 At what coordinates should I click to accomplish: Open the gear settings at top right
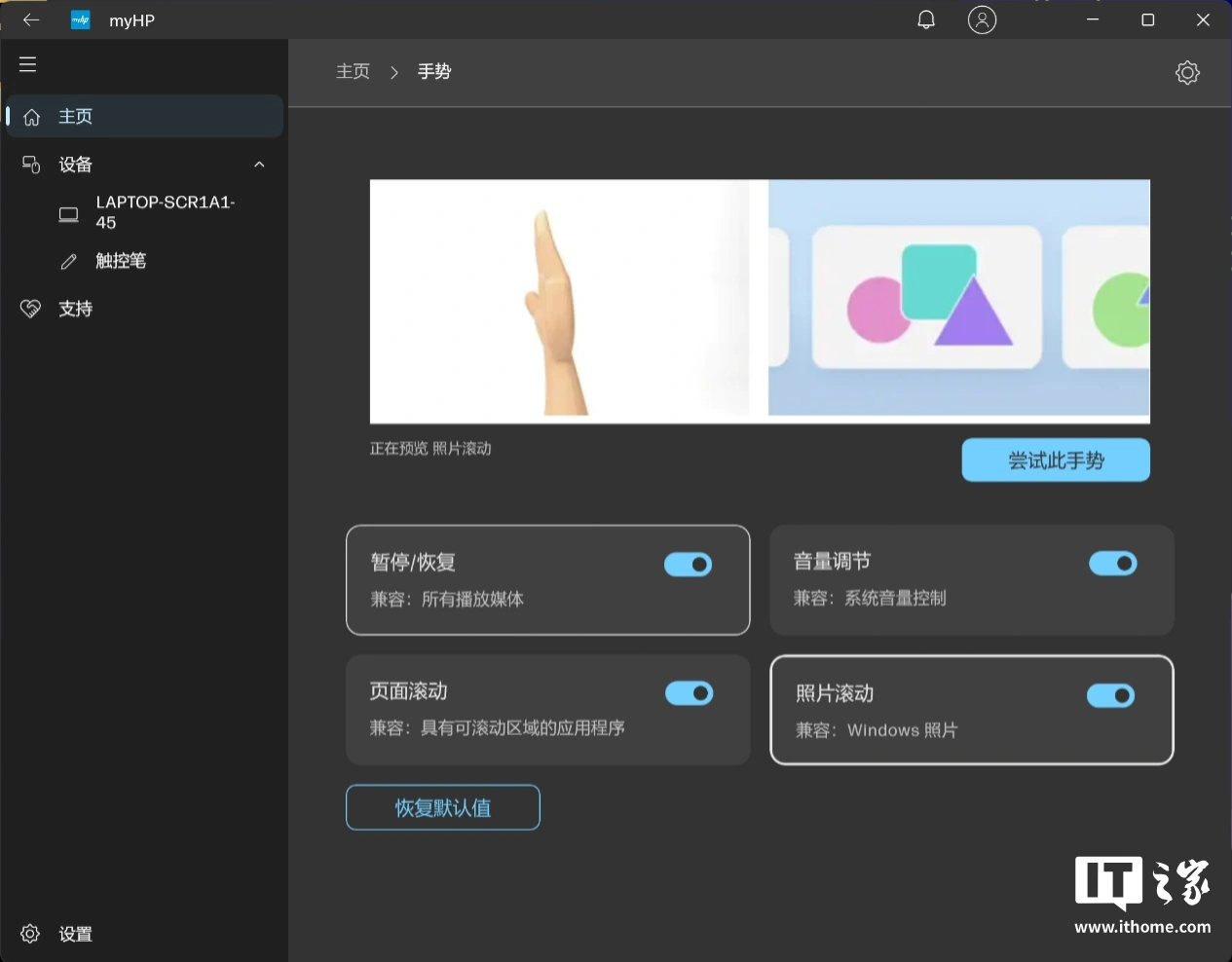[1187, 72]
